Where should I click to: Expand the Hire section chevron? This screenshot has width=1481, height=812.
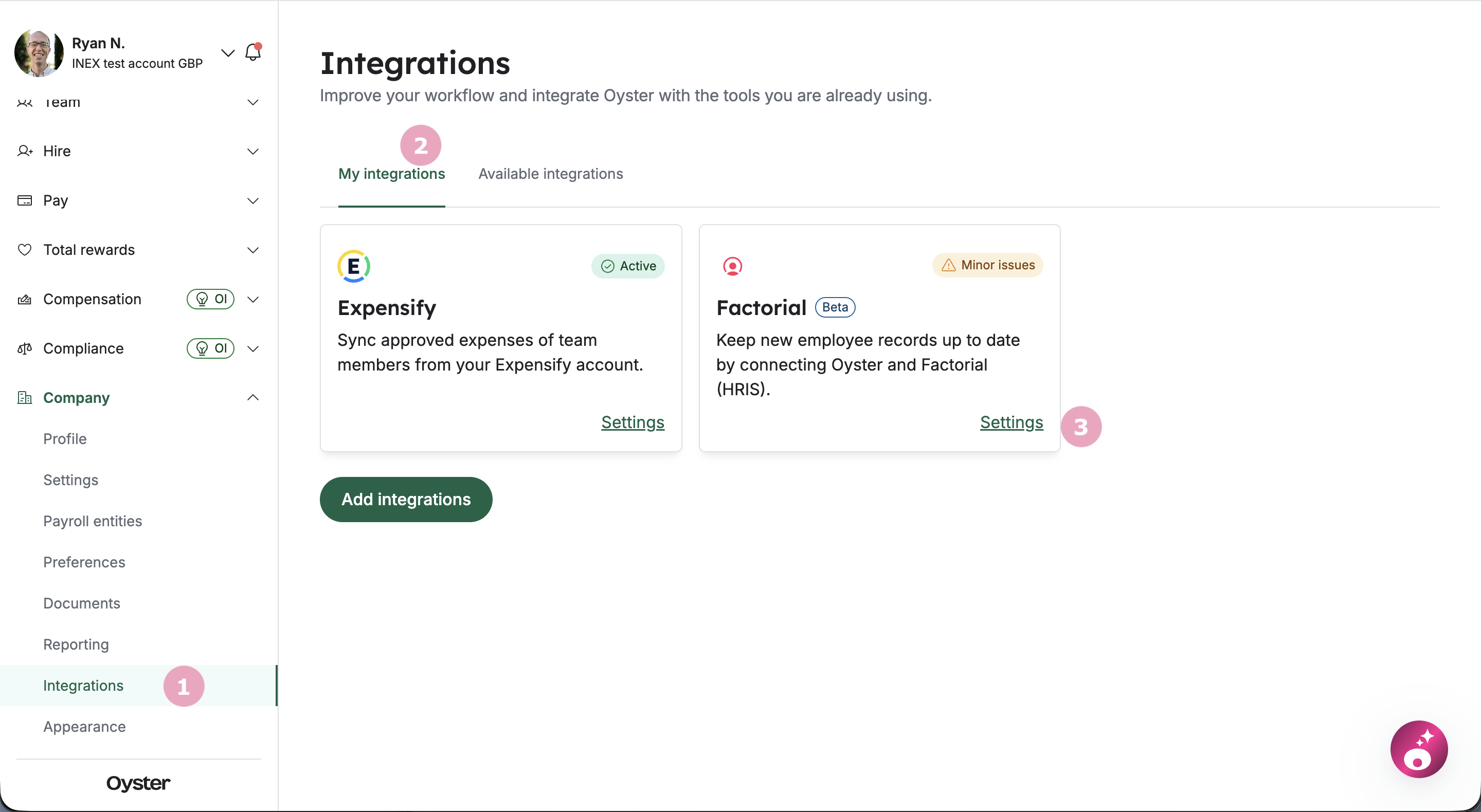[x=253, y=151]
